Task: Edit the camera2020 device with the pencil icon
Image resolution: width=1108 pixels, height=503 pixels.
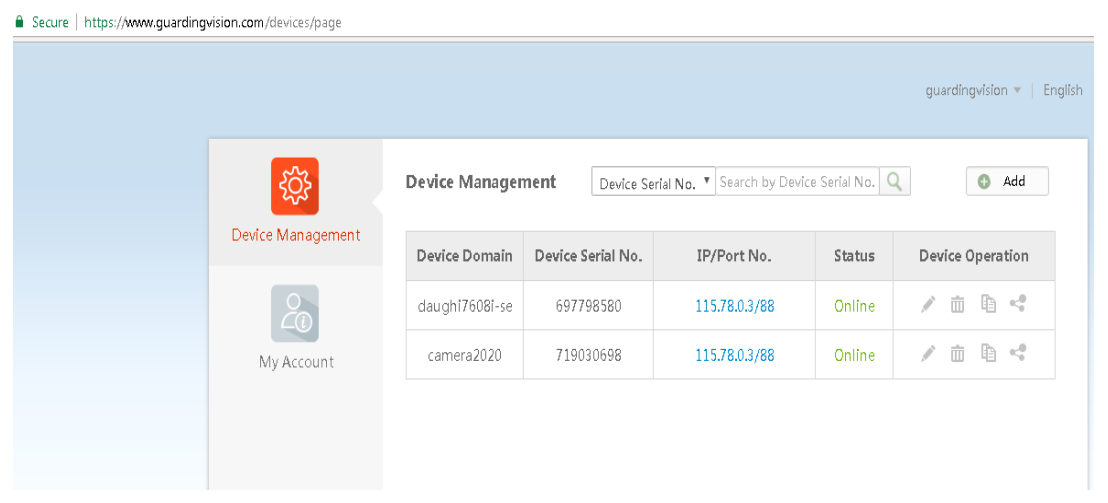Action: click(x=928, y=353)
